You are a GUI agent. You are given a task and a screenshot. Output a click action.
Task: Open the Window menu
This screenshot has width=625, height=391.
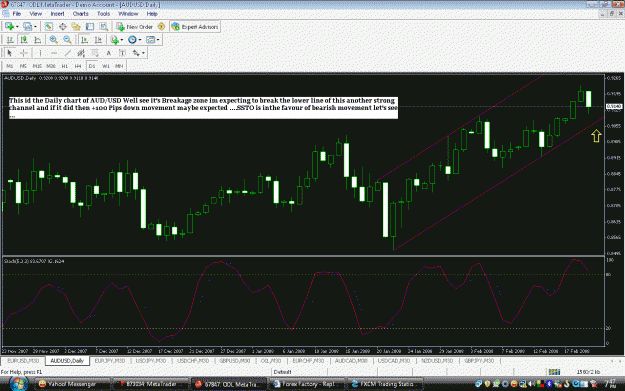[x=128, y=14]
